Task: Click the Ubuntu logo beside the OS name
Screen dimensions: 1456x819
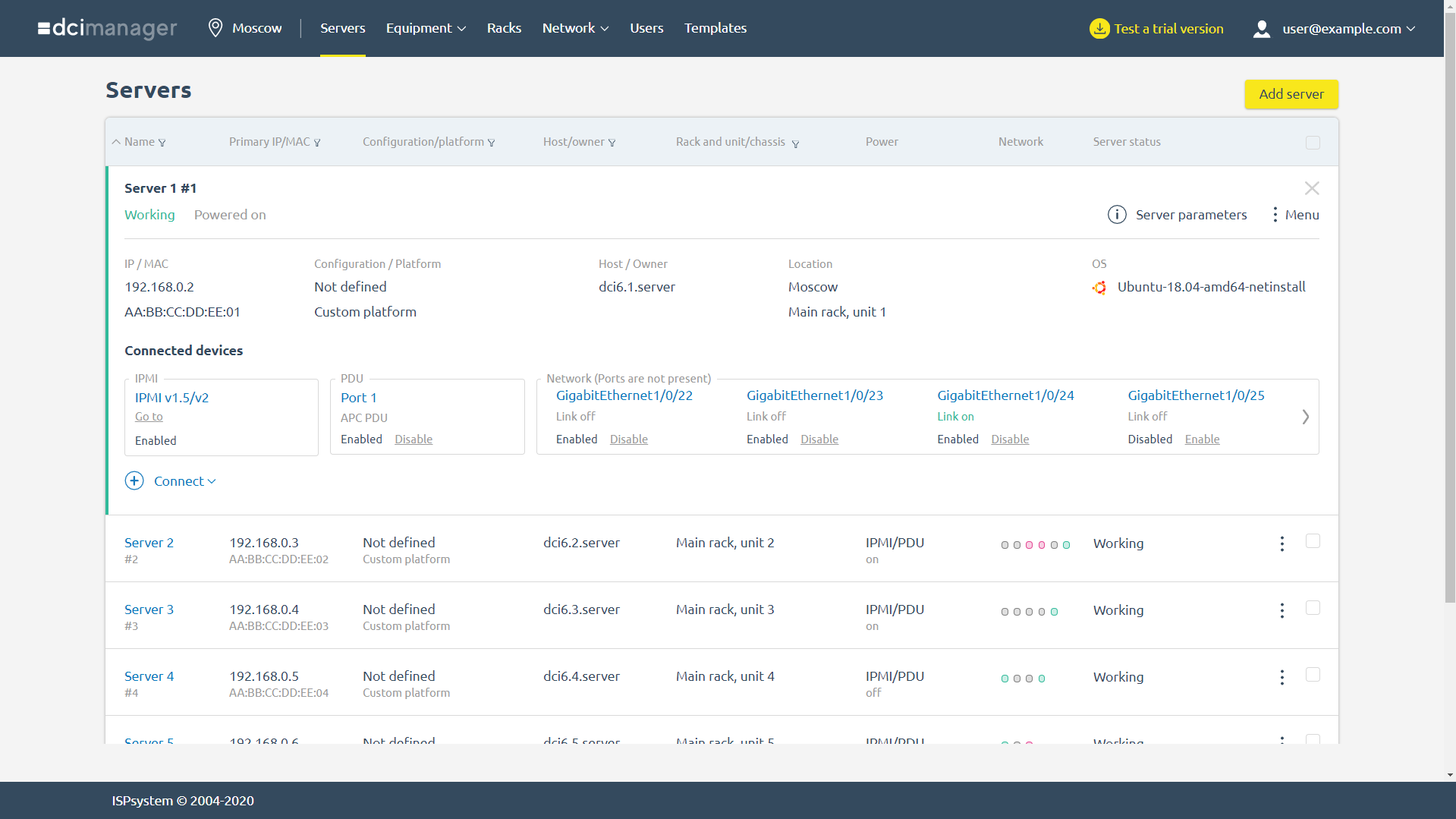Action: point(1099,288)
